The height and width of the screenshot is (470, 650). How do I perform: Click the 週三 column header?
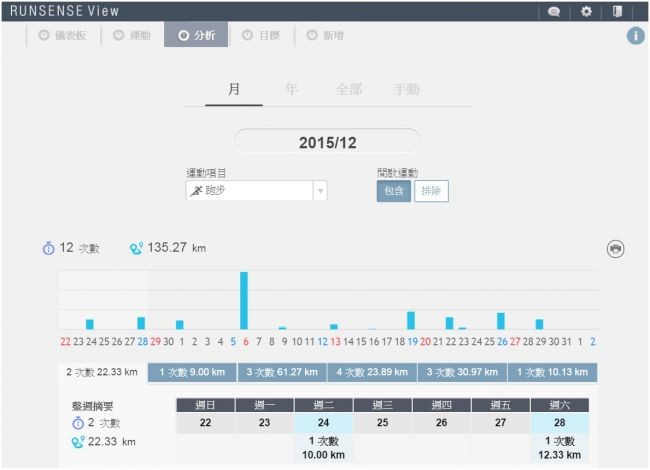click(x=383, y=405)
